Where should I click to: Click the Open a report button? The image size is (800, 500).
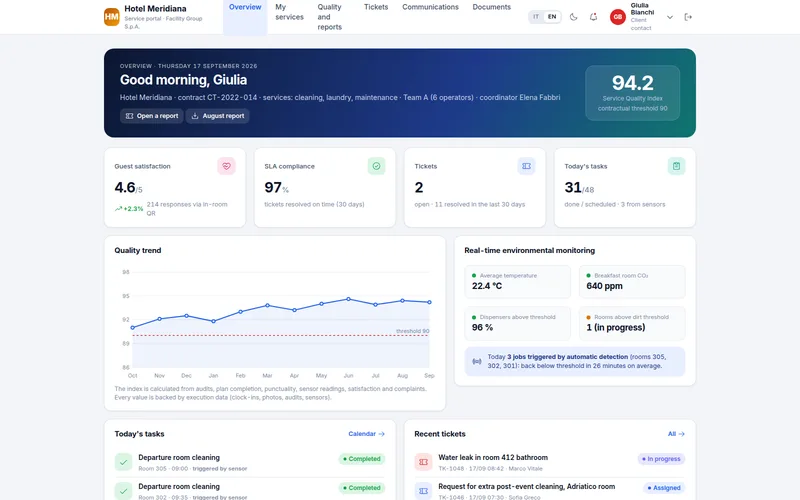pos(152,116)
